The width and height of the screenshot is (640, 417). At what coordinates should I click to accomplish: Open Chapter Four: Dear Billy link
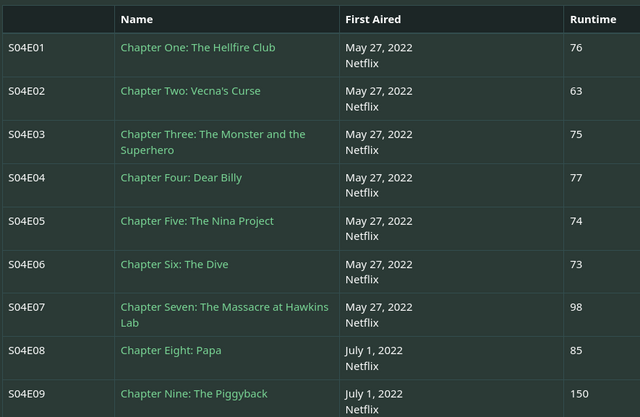click(x=181, y=178)
